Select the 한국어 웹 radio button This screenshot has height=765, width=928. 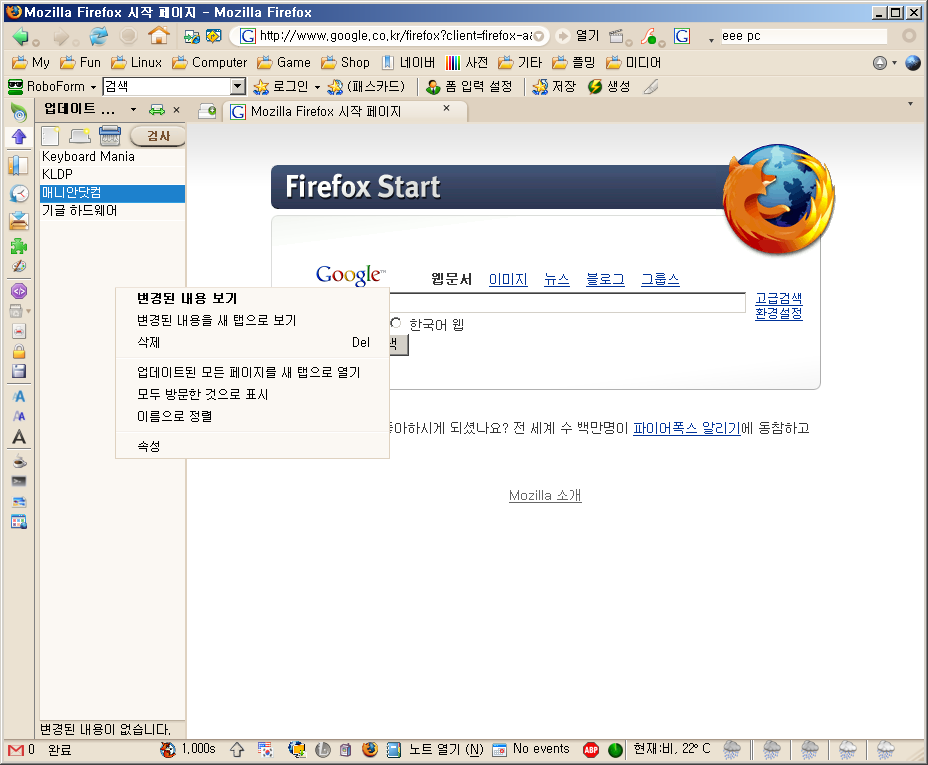(x=395, y=323)
